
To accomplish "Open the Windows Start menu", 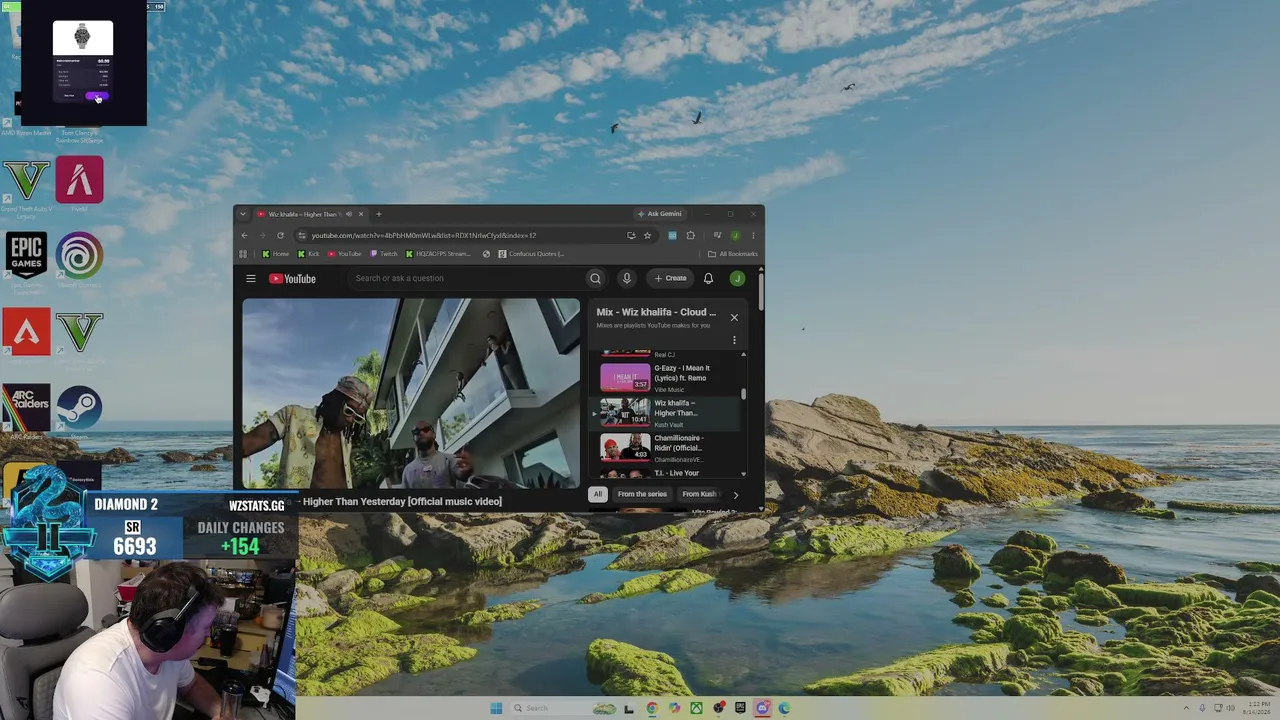I will 496,708.
